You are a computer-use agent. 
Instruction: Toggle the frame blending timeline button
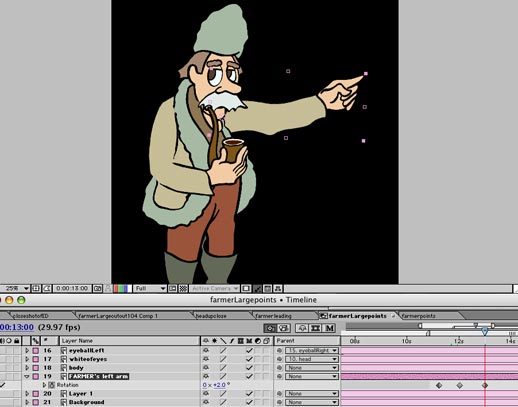[315, 328]
